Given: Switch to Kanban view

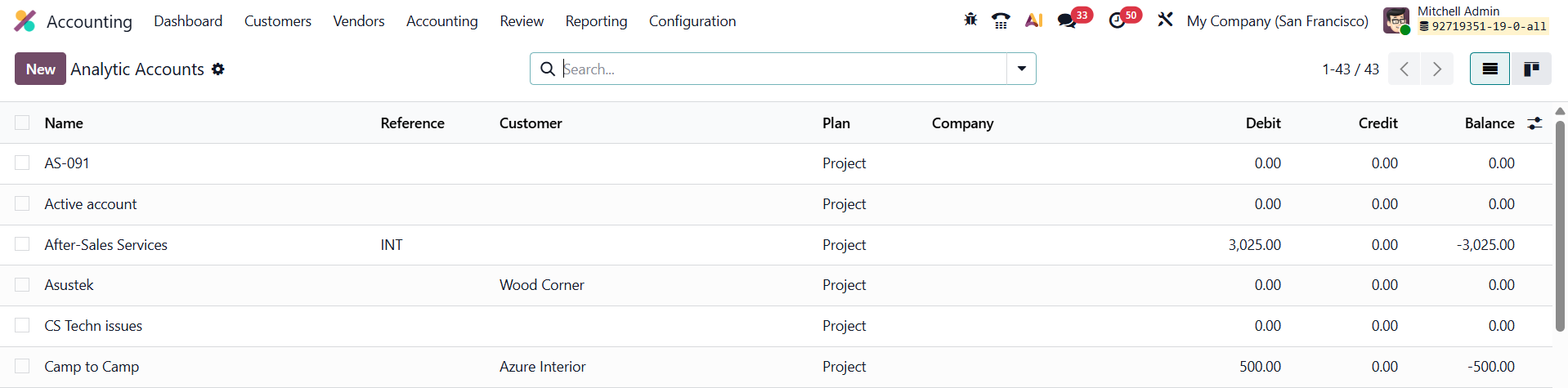Looking at the screenshot, I should [x=1531, y=69].
